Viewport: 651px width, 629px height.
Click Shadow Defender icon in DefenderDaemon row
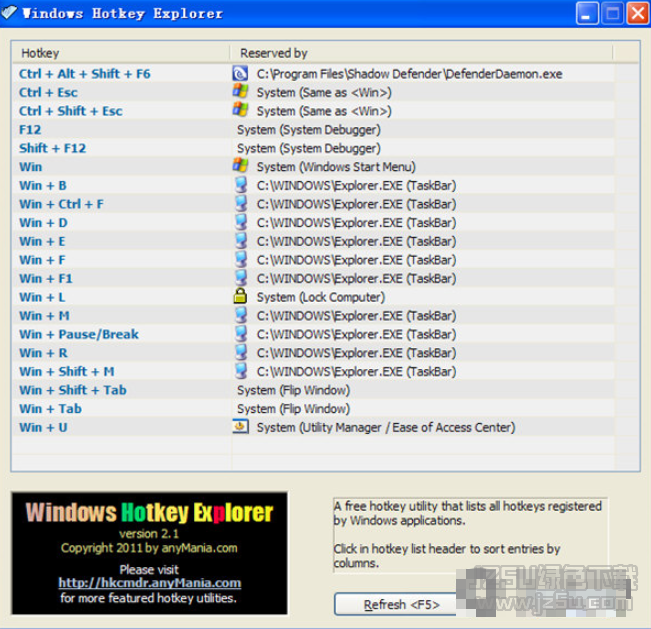pyautogui.click(x=240, y=73)
